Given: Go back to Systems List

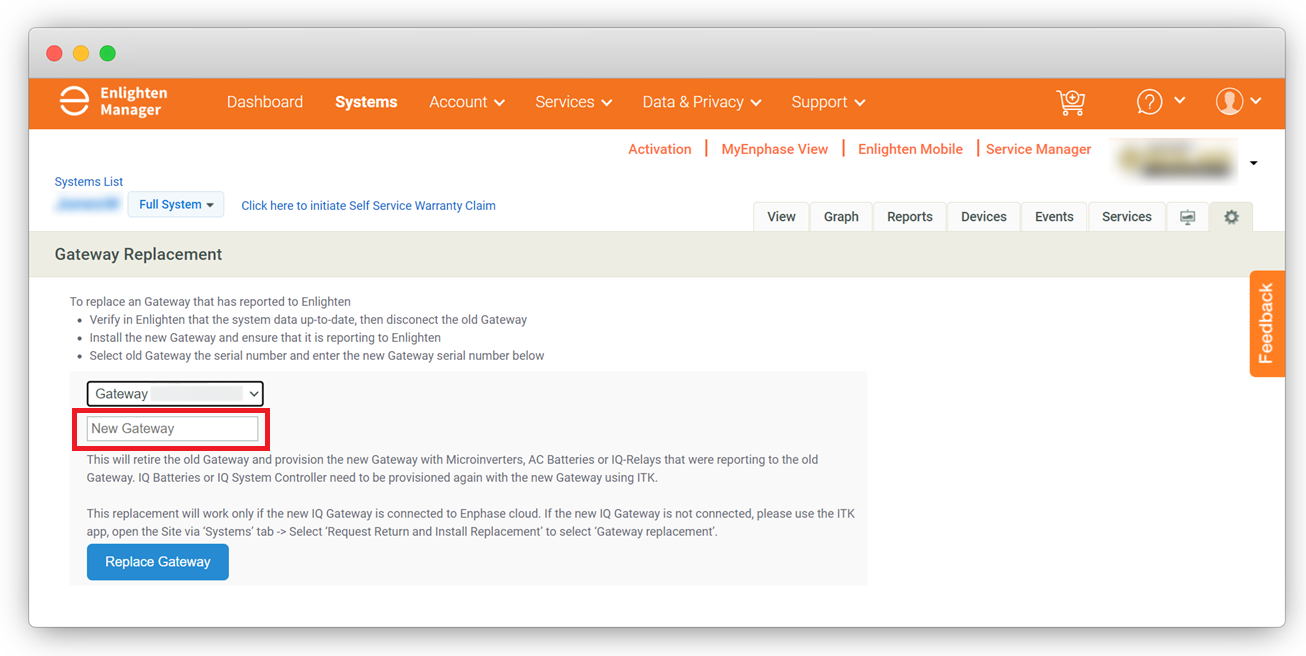Looking at the screenshot, I should 89,182.
